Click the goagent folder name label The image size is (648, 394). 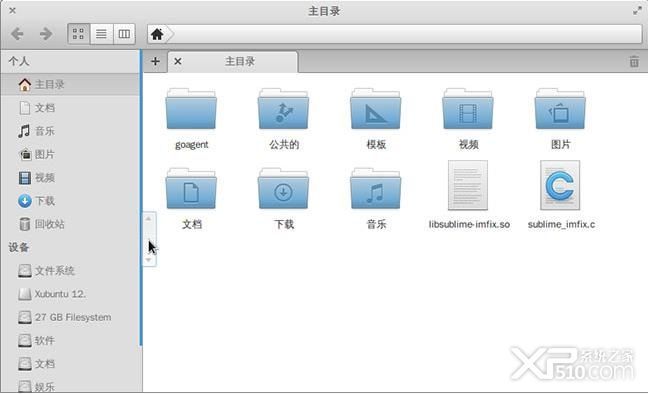point(192,145)
